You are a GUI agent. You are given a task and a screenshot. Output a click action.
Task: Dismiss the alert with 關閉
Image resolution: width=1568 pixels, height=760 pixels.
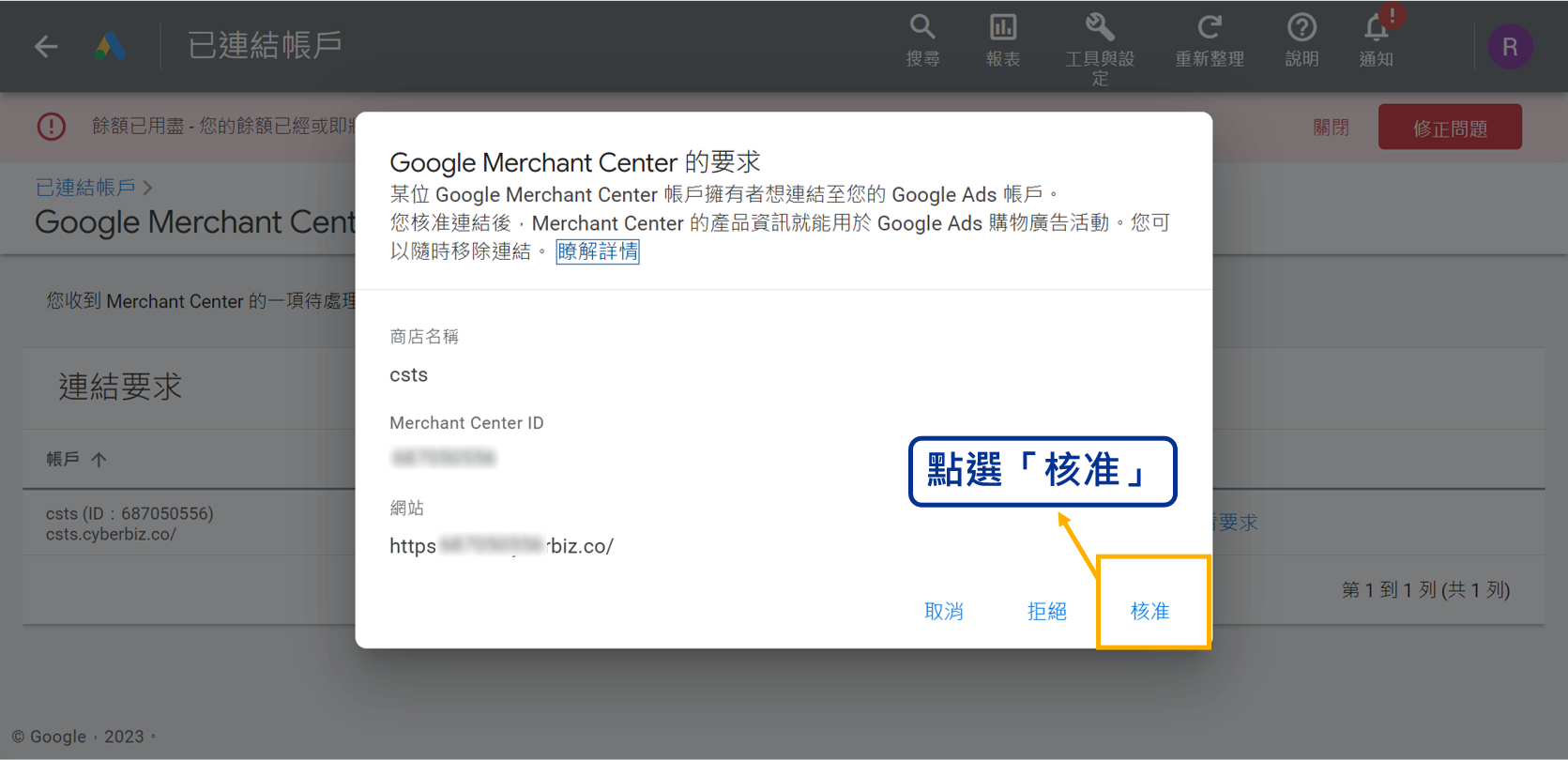point(1331,128)
